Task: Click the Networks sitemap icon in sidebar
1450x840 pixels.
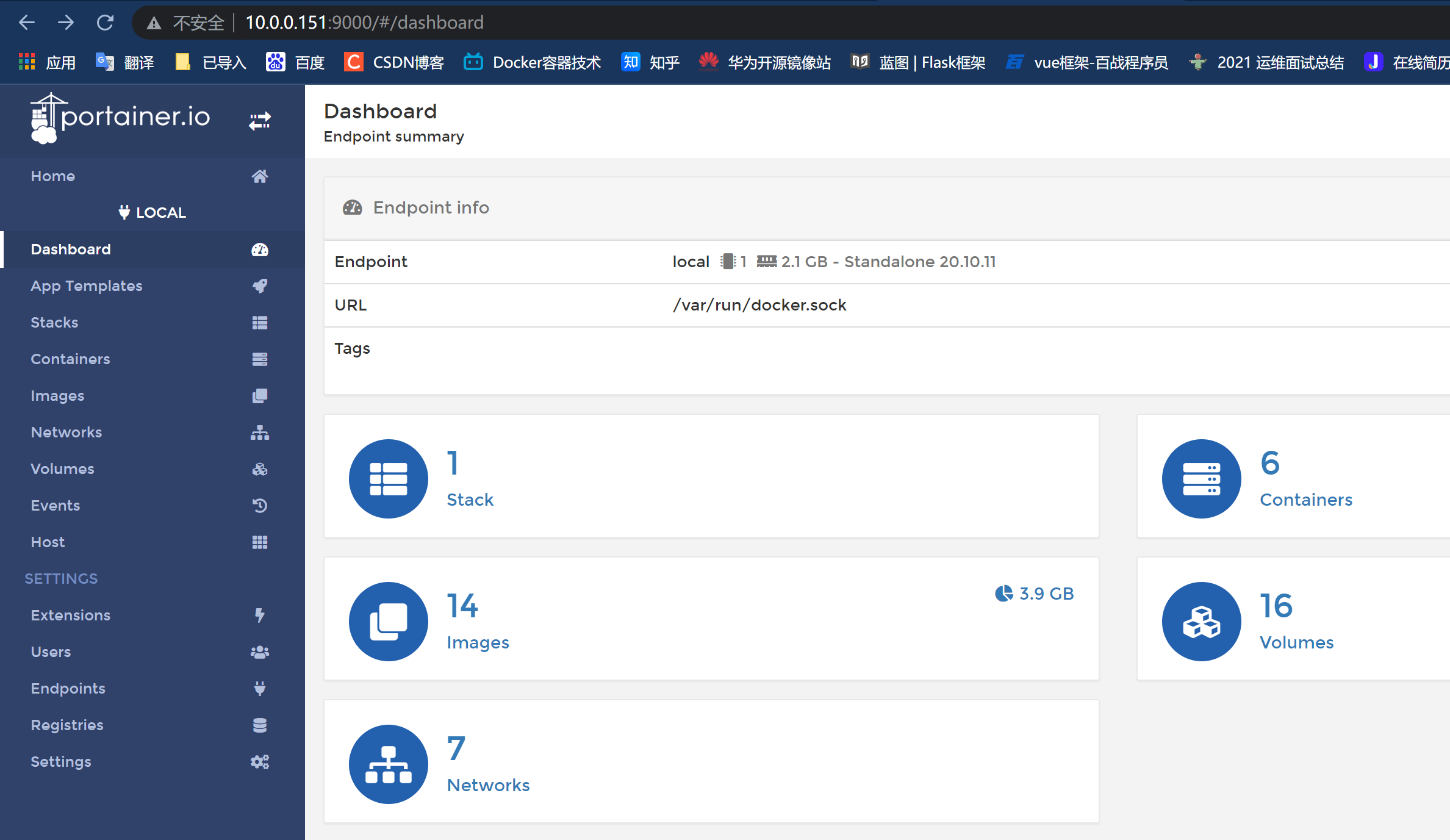Action: pos(259,433)
